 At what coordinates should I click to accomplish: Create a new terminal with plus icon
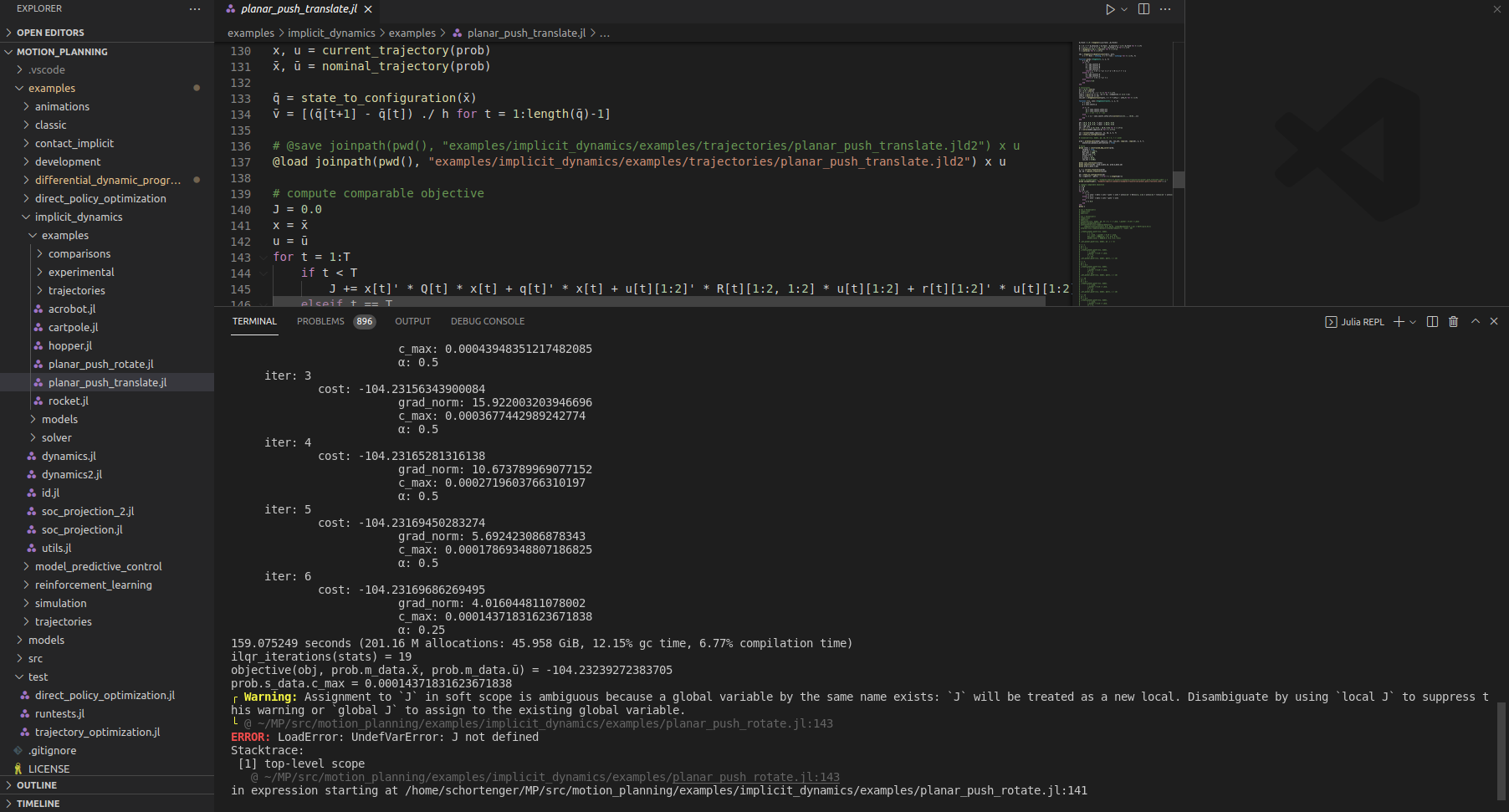tap(1399, 322)
